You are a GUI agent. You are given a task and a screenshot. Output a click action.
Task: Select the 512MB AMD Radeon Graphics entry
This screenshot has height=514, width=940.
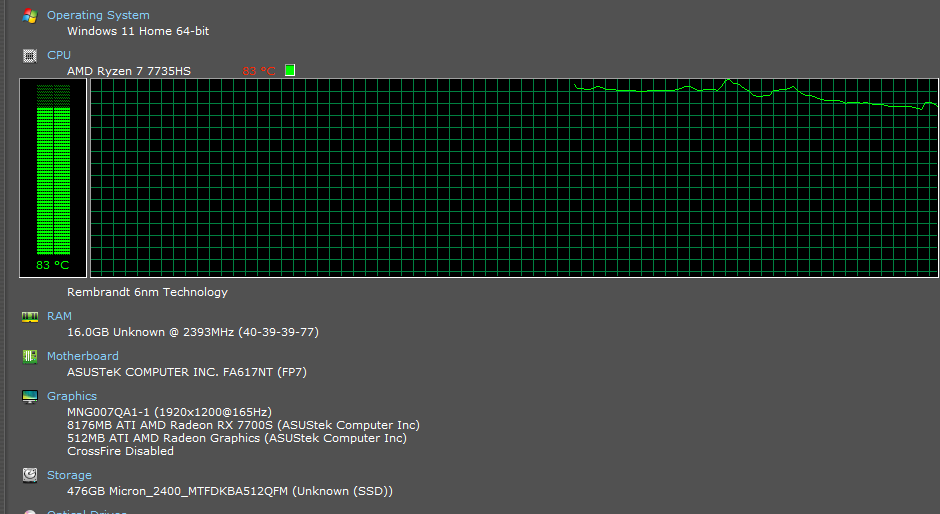(237, 438)
